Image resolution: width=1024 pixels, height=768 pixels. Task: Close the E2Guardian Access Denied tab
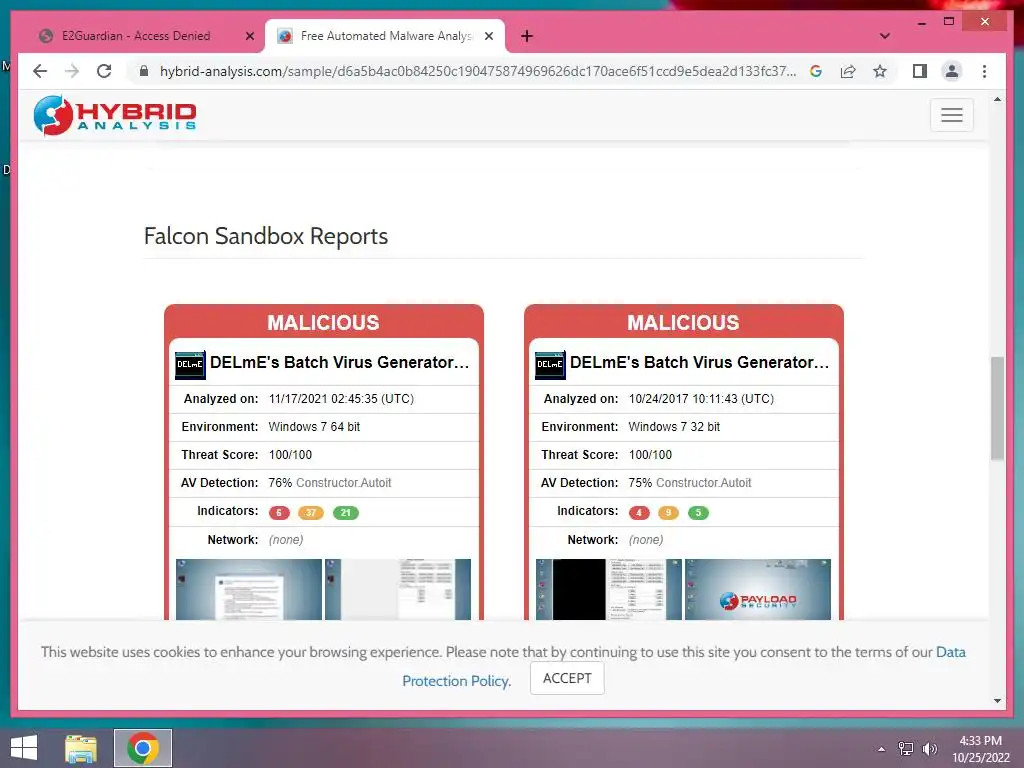[x=249, y=36]
